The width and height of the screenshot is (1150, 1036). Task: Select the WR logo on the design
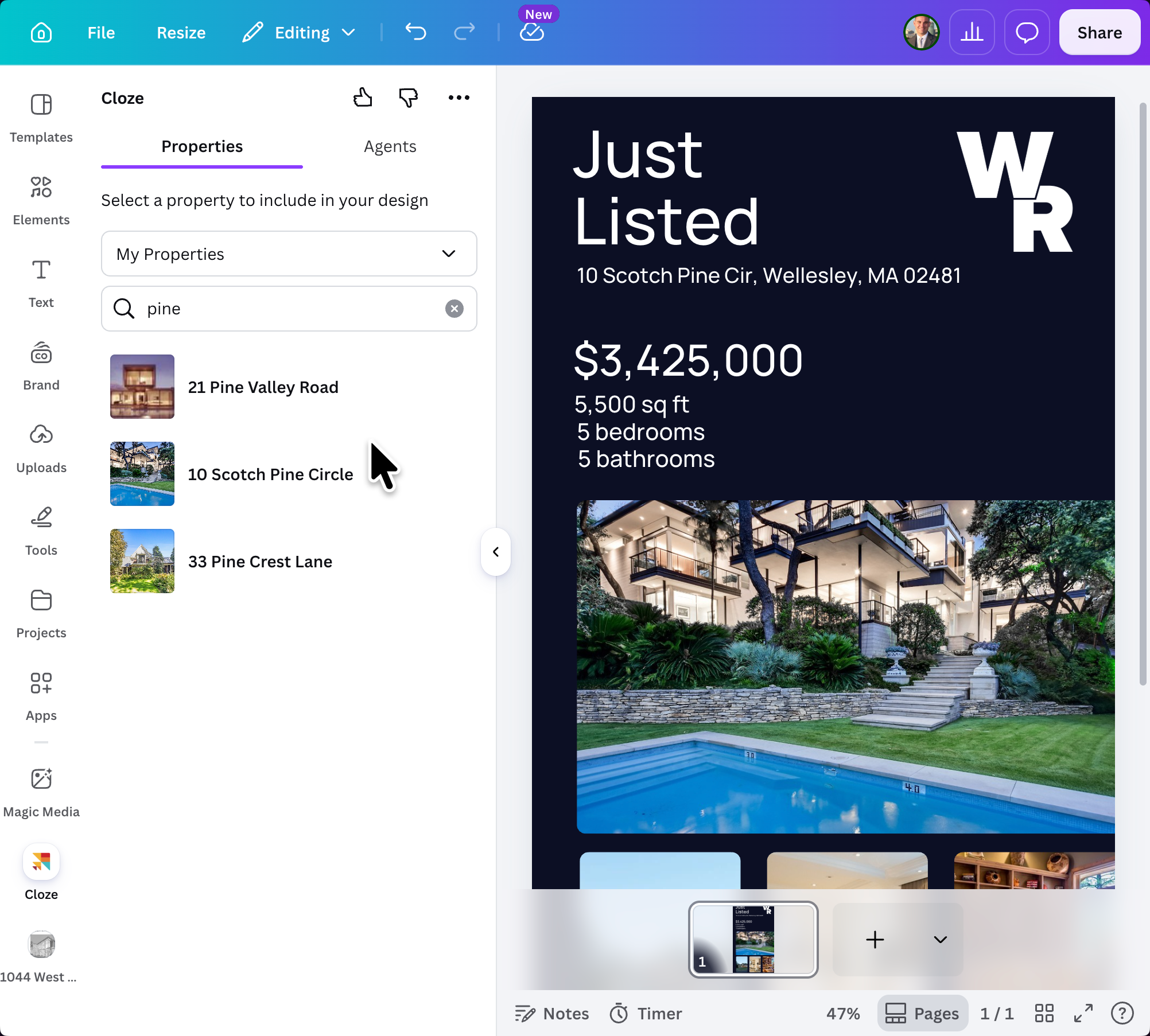click(1015, 192)
